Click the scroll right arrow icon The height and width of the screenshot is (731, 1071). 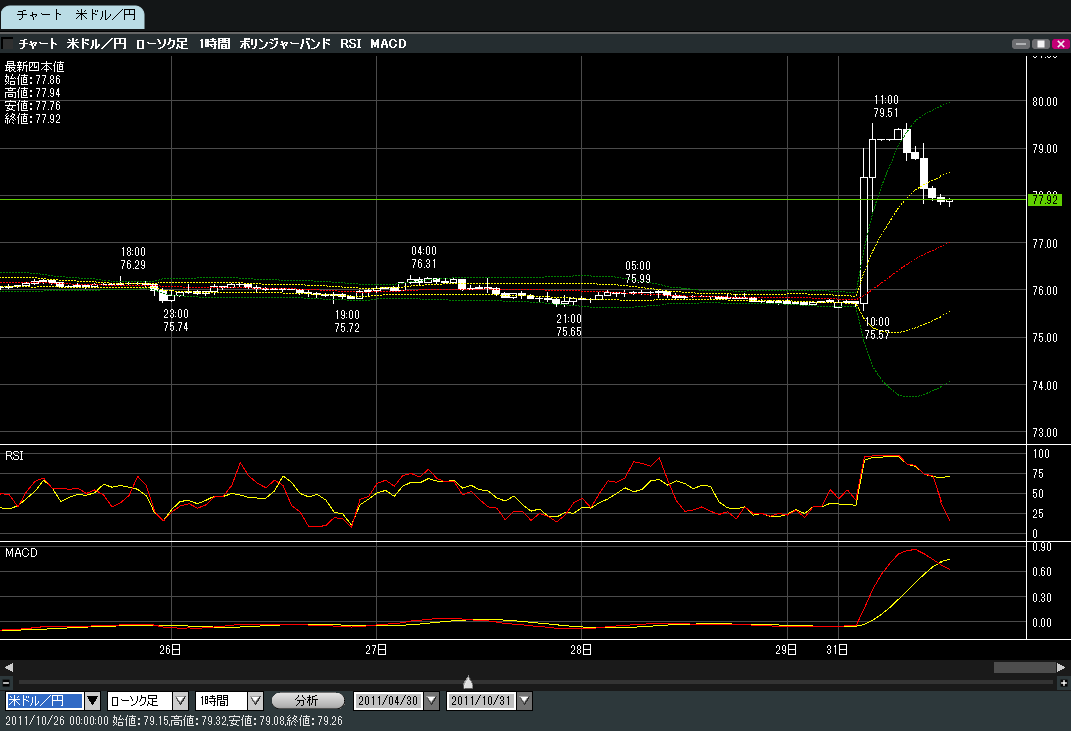(x=1062, y=667)
